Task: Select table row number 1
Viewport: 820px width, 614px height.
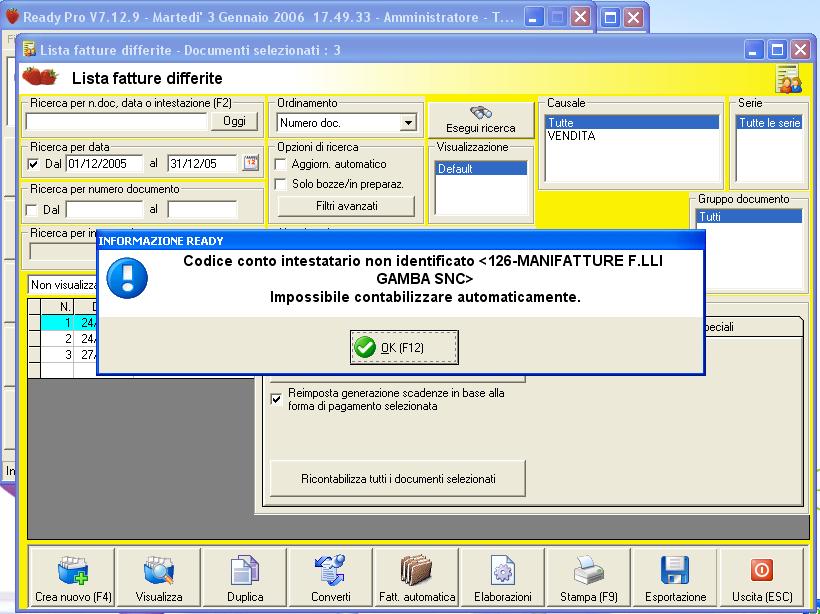Action: [63, 323]
